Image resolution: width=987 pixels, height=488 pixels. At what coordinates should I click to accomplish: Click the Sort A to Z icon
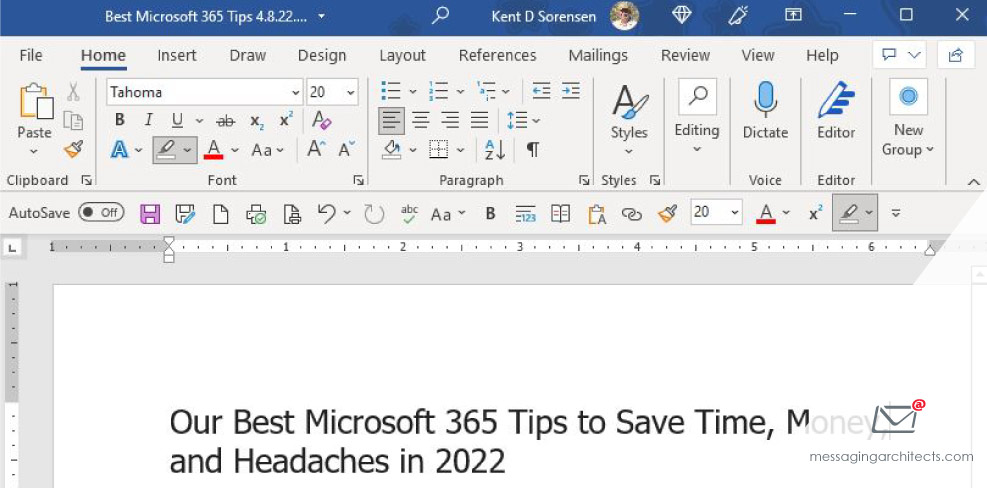[x=495, y=150]
